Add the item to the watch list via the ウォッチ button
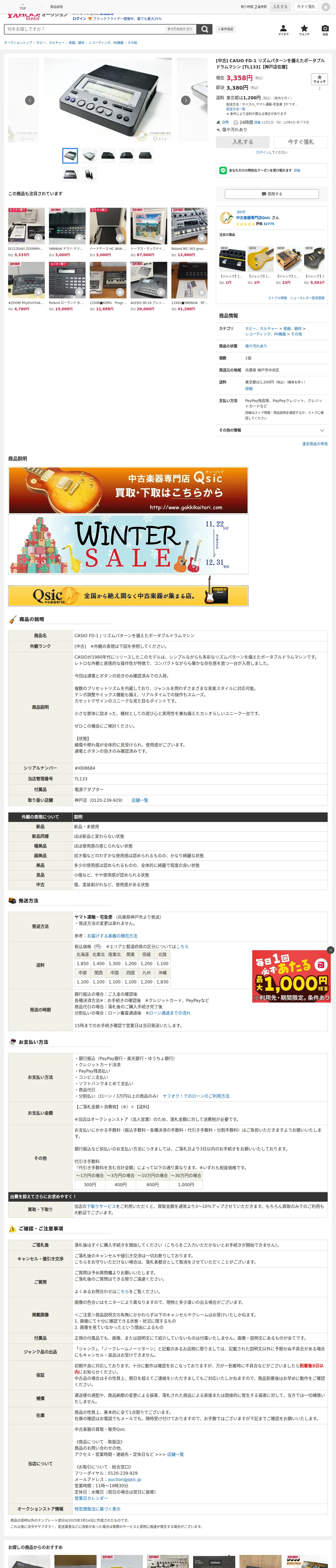Screen dimensions: 336x1568 (x=320, y=80)
